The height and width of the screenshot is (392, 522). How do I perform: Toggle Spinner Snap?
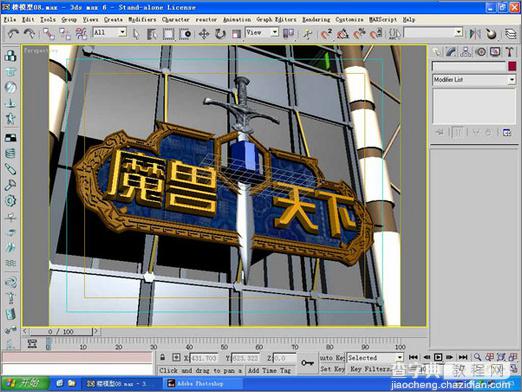point(376,34)
